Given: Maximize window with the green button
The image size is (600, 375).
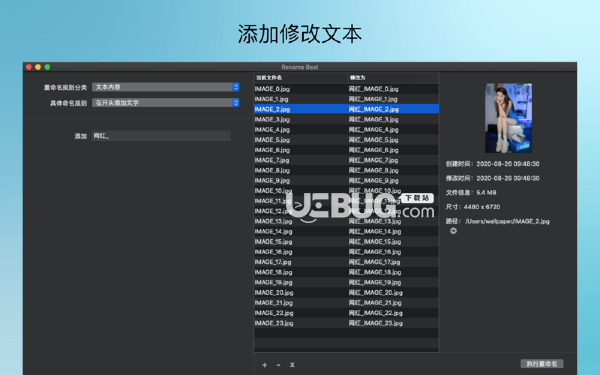Looking at the screenshot, I should [47, 67].
